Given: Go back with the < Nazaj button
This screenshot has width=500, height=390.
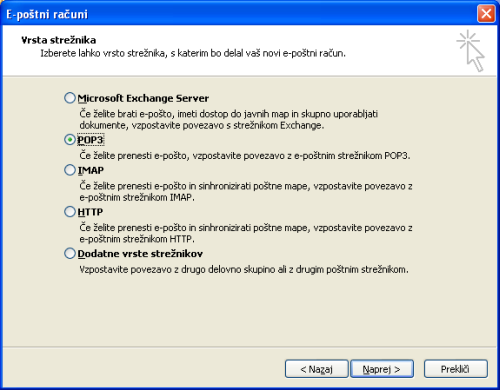Looking at the screenshot, I should click(317, 369).
